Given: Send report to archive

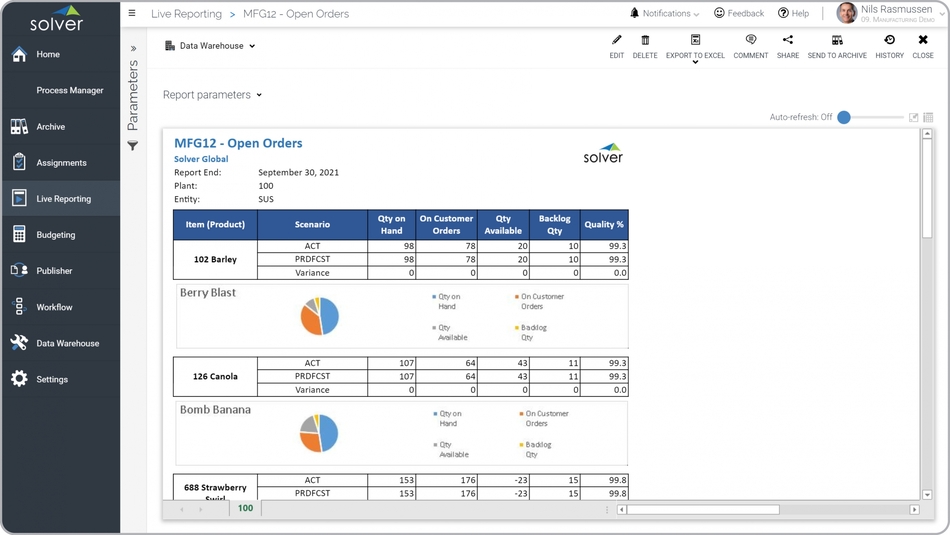Looking at the screenshot, I should (837, 41).
